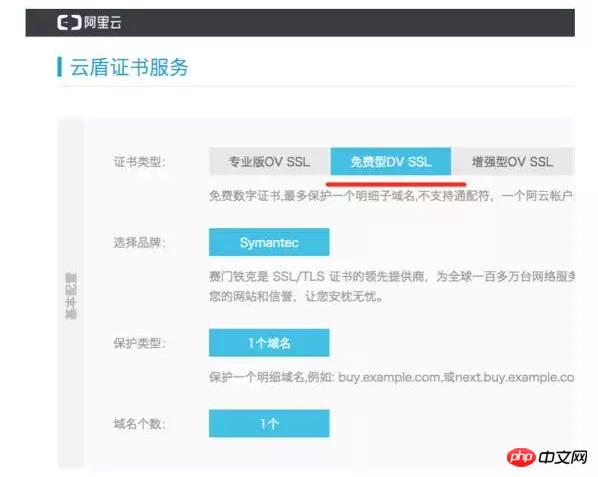Screen dimensions: 598x477
Task: Pick the 1个 domain count option
Action: 269,423
